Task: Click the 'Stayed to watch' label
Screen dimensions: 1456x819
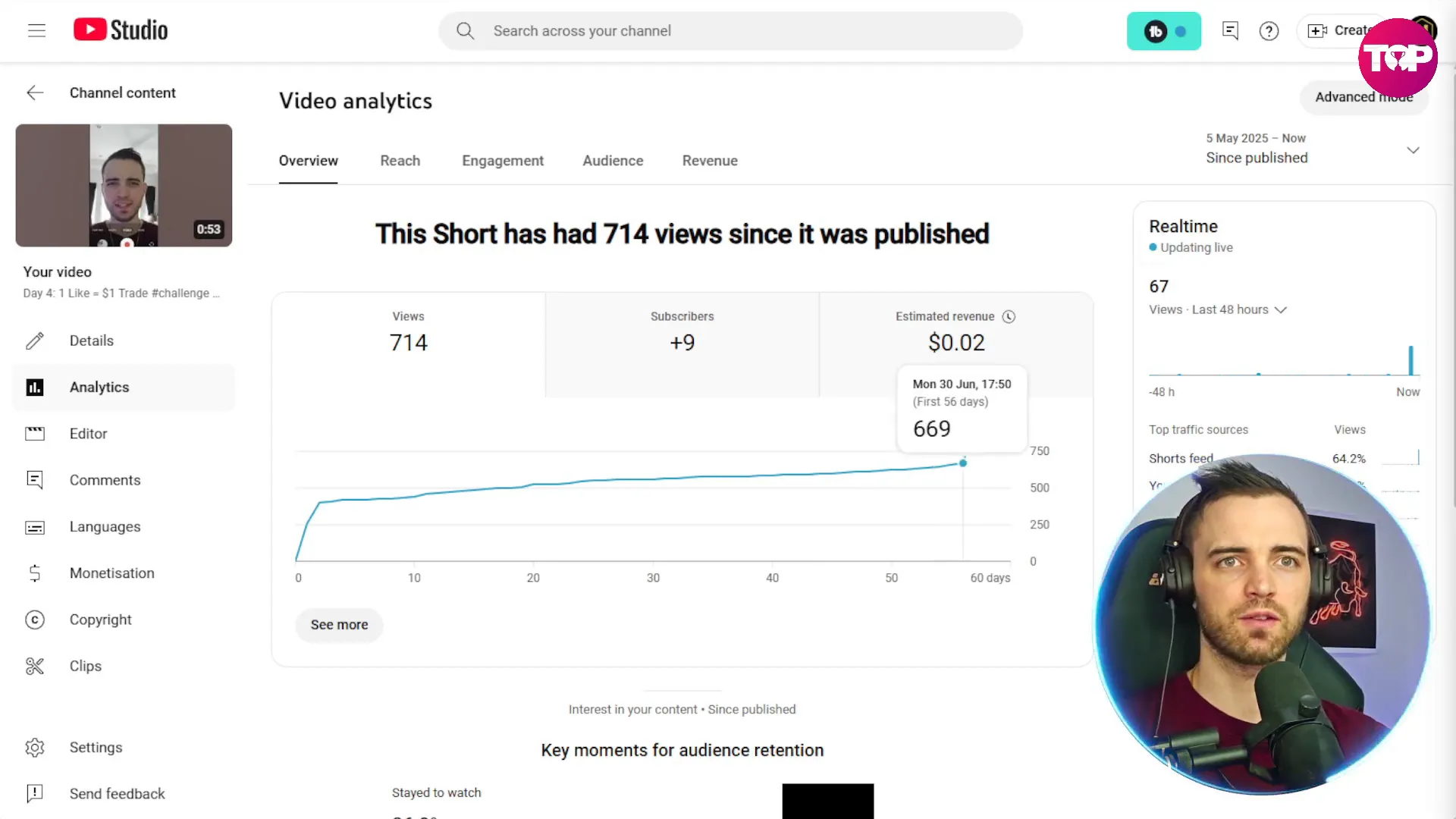Action: click(x=436, y=792)
